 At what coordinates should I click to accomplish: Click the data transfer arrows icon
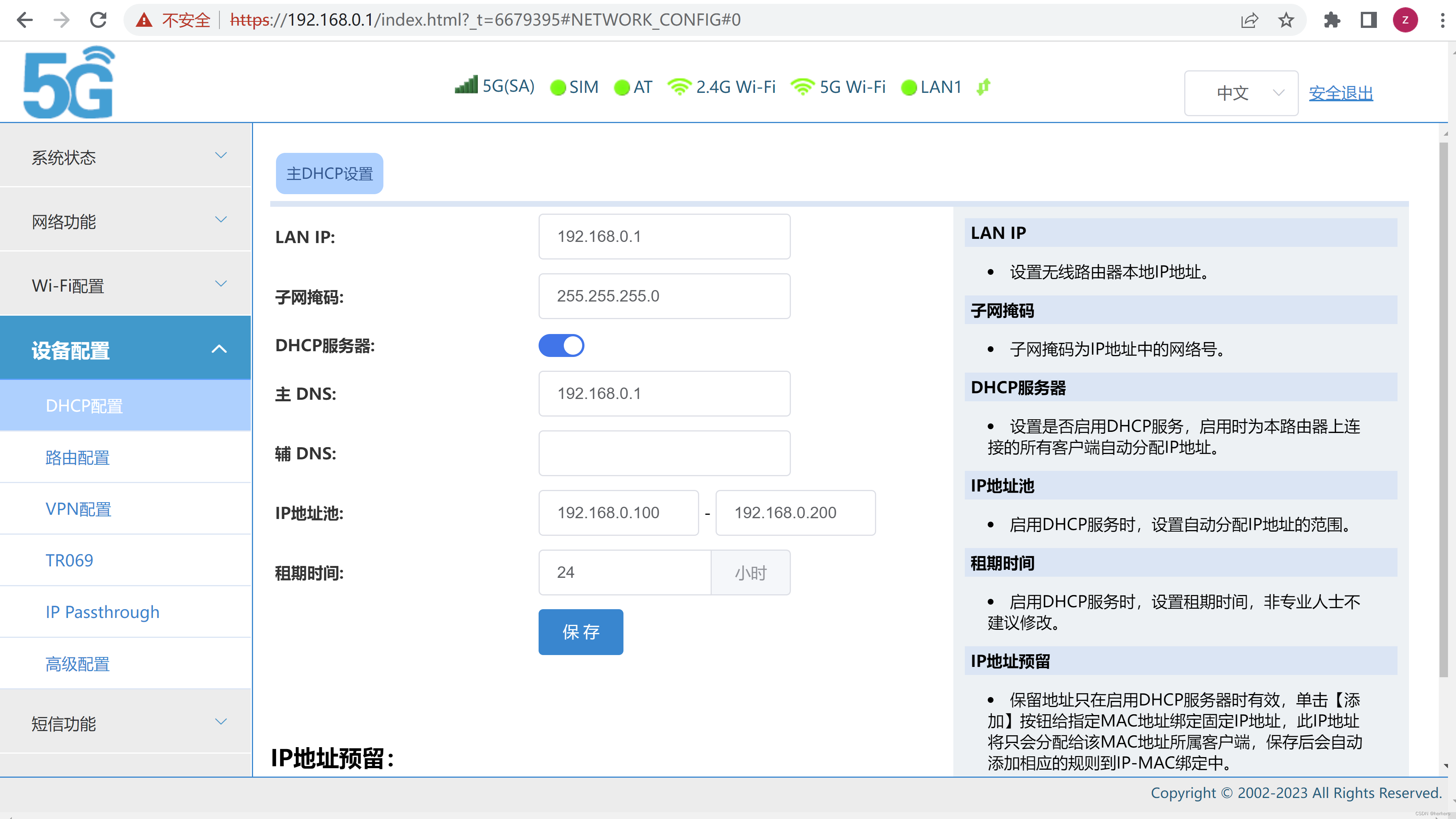click(x=984, y=86)
